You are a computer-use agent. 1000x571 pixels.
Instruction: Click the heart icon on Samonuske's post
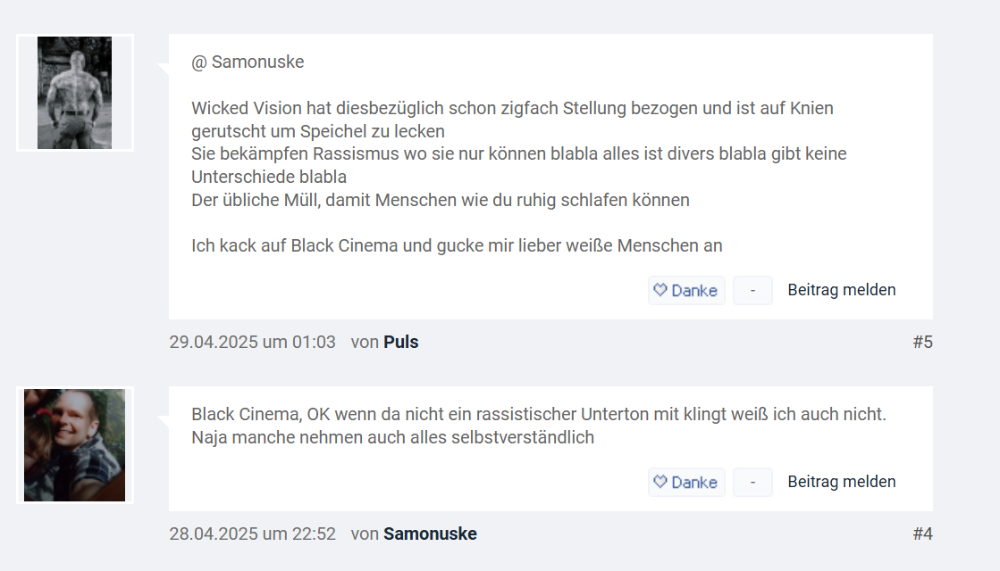tap(660, 482)
